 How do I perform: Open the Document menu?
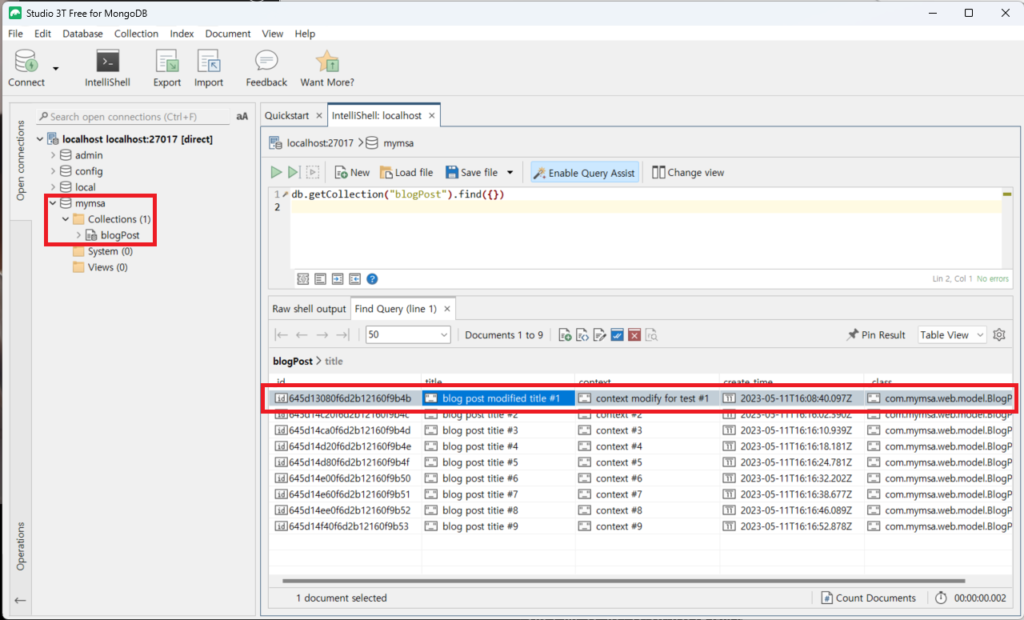click(228, 33)
